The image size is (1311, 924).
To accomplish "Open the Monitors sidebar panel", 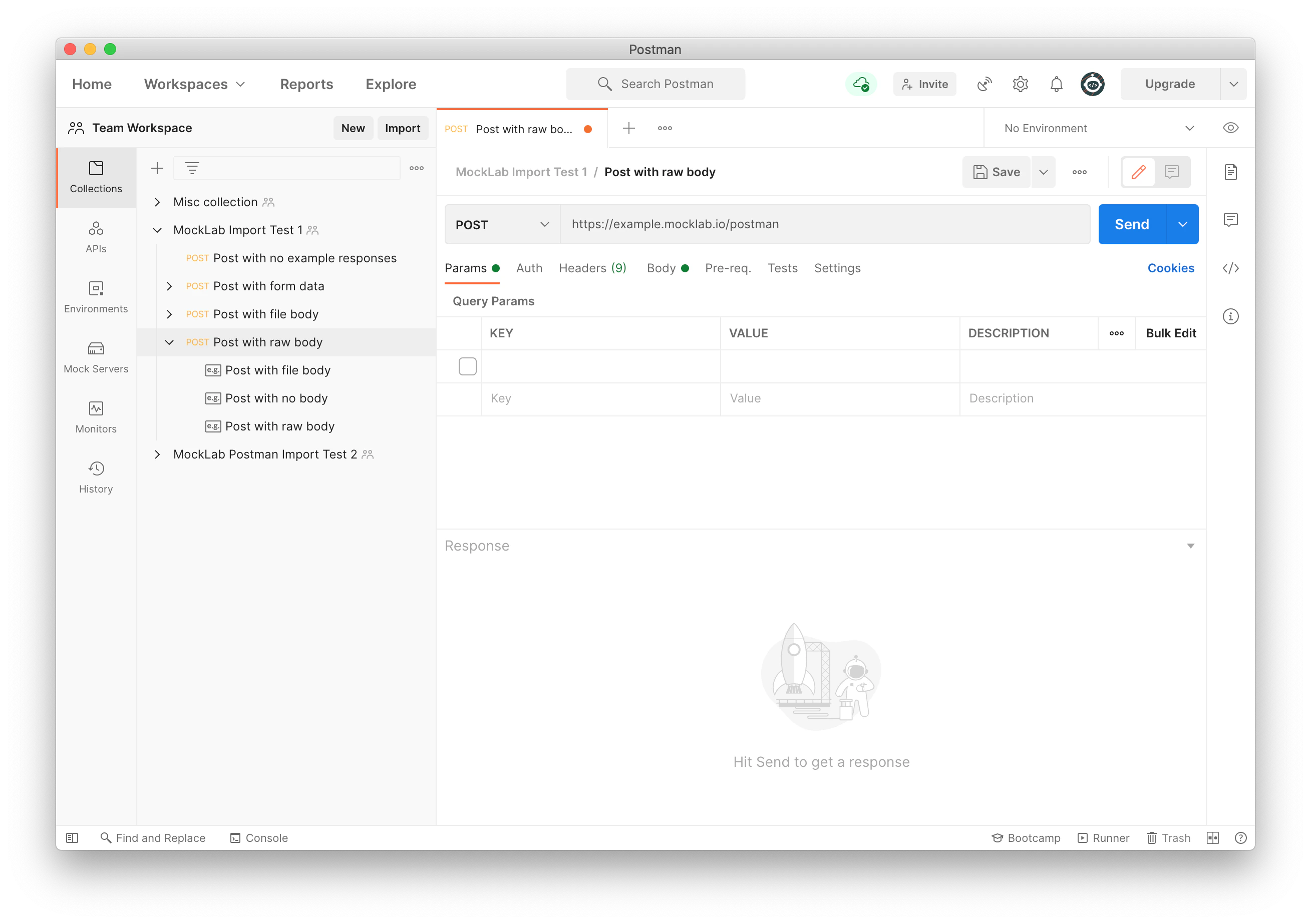I will [96, 417].
